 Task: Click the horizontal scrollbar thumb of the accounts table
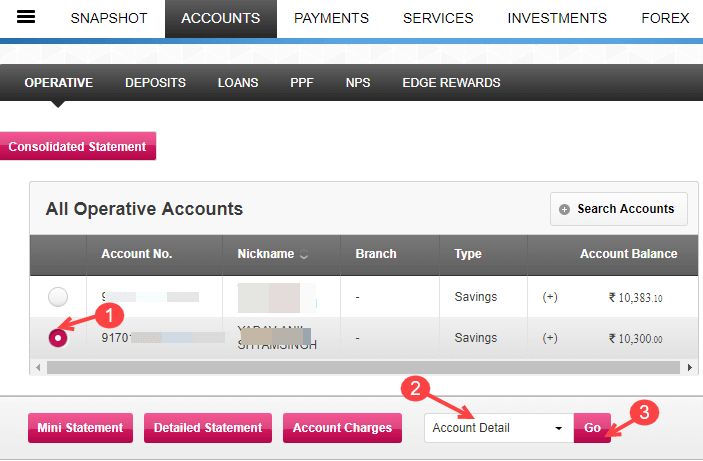(363, 368)
